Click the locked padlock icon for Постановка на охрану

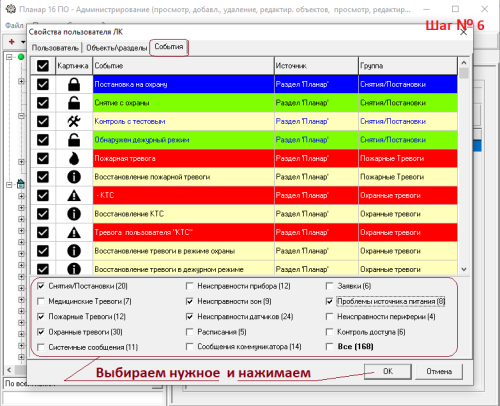coord(74,84)
